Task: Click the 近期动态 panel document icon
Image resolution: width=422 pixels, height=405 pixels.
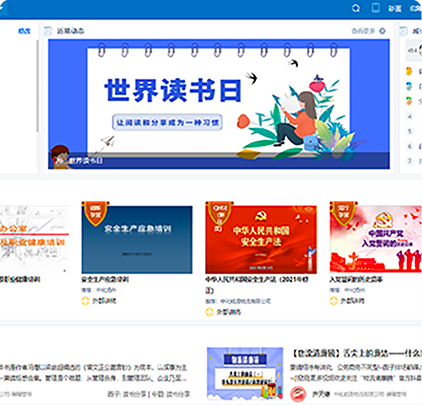Action: [48, 31]
